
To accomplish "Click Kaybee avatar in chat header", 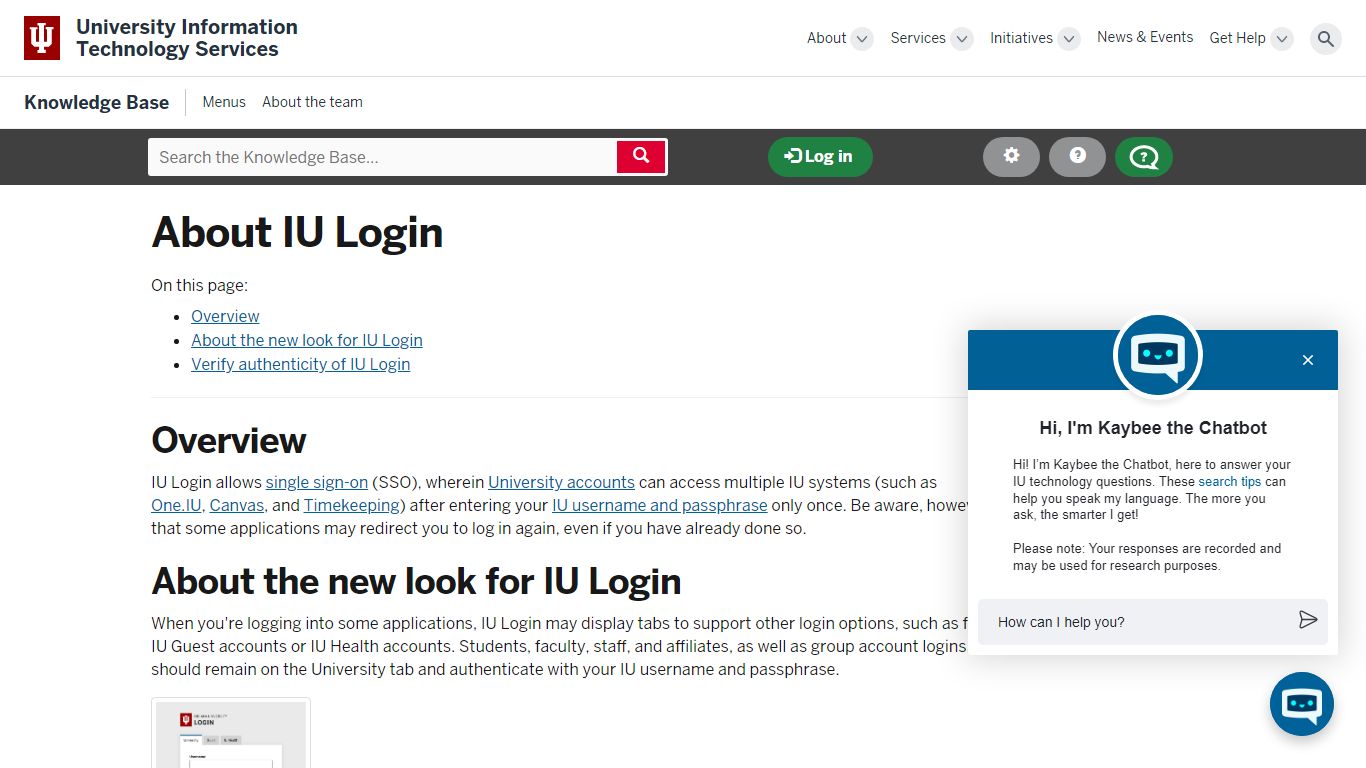I will (1157, 356).
